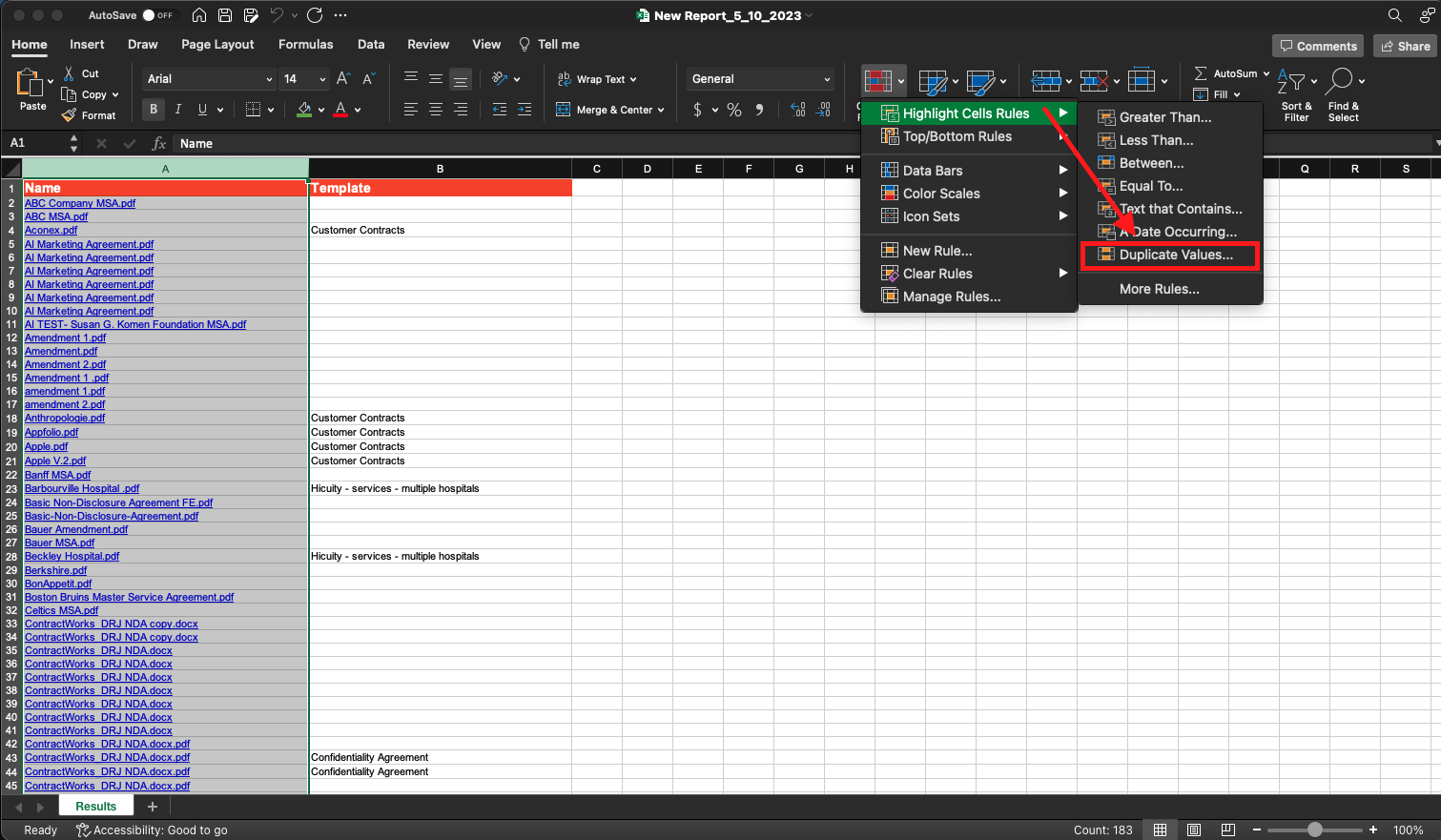Click the Merge & Center icon
This screenshot has height=840, width=1441.
pos(563,110)
